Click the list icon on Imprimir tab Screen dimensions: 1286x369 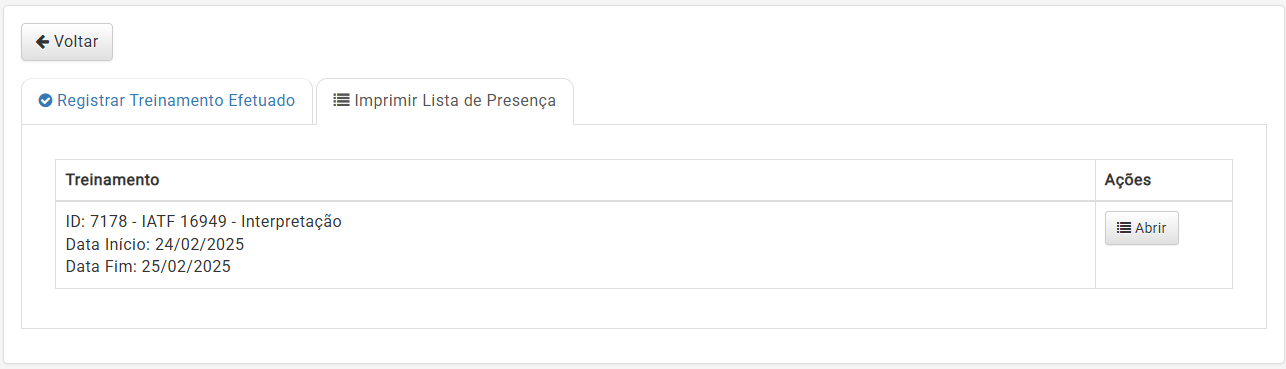[341, 100]
